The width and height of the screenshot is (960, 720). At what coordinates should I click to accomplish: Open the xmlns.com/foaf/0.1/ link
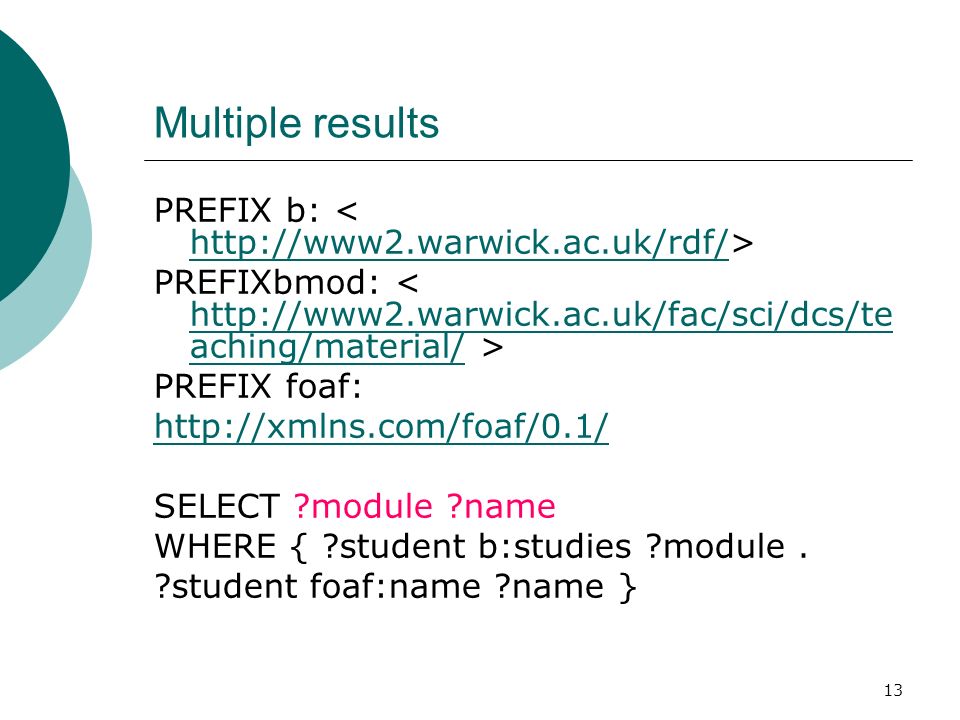click(x=381, y=427)
